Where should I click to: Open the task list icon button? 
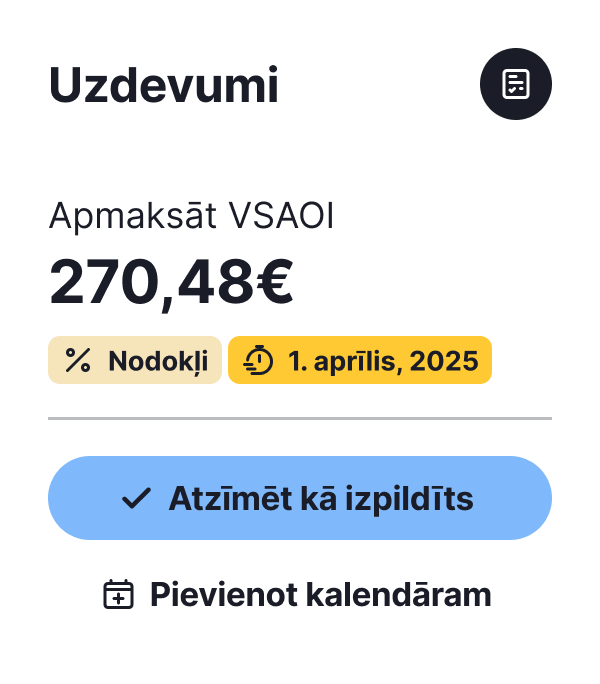[x=516, y=84]
